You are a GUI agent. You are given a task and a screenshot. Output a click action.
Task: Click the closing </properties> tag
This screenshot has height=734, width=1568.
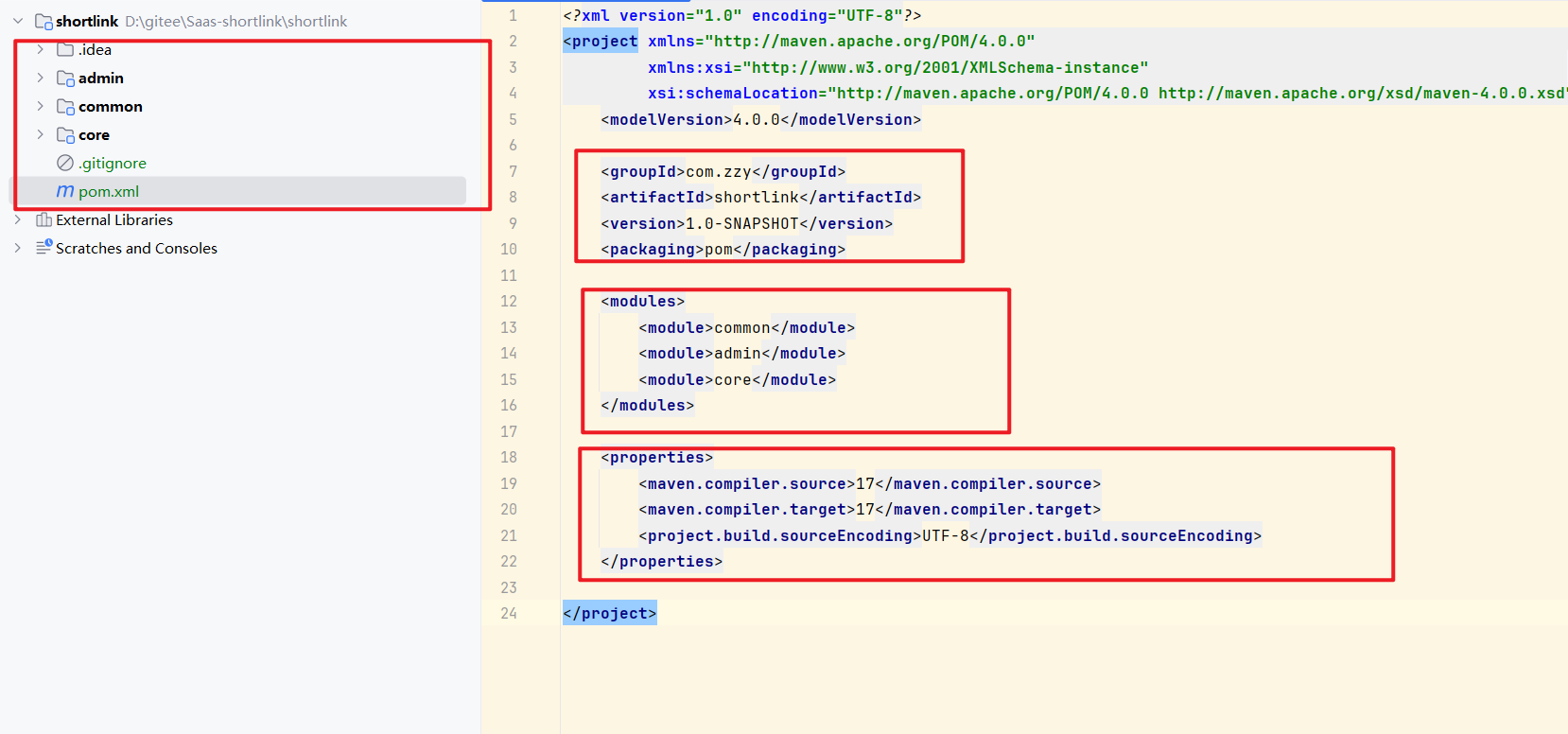click(662, 561)
